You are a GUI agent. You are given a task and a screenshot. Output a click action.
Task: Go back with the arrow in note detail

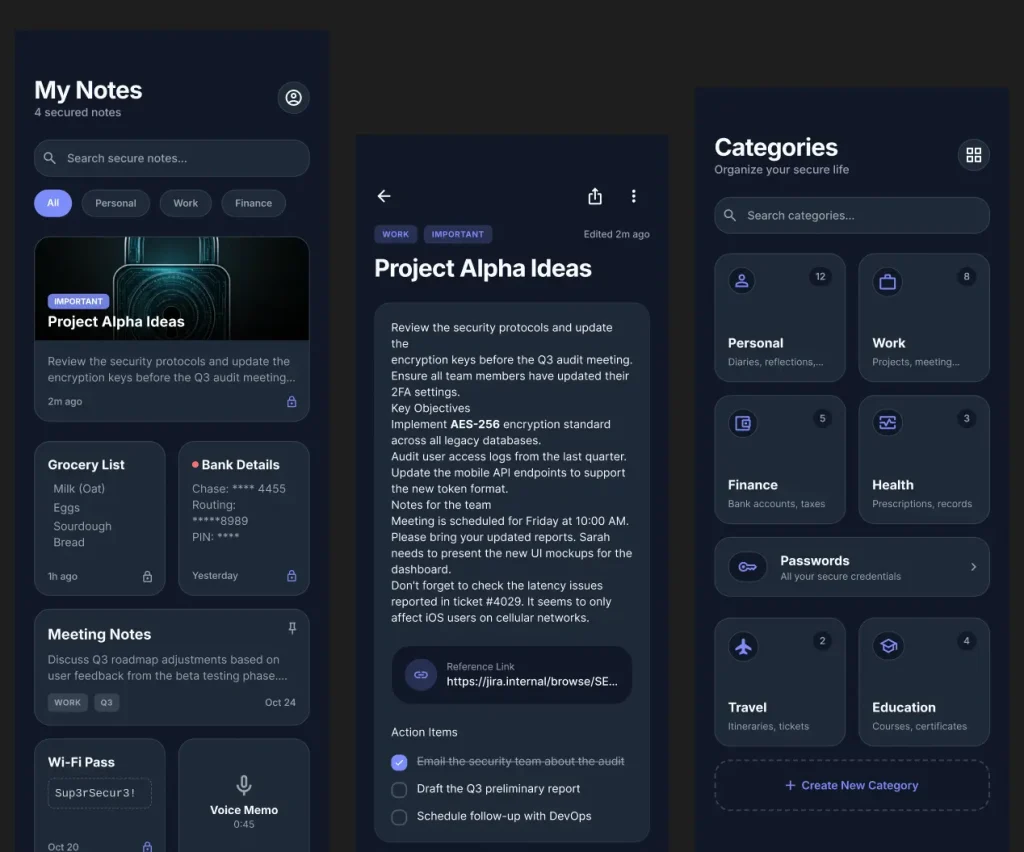coord(384,196)
